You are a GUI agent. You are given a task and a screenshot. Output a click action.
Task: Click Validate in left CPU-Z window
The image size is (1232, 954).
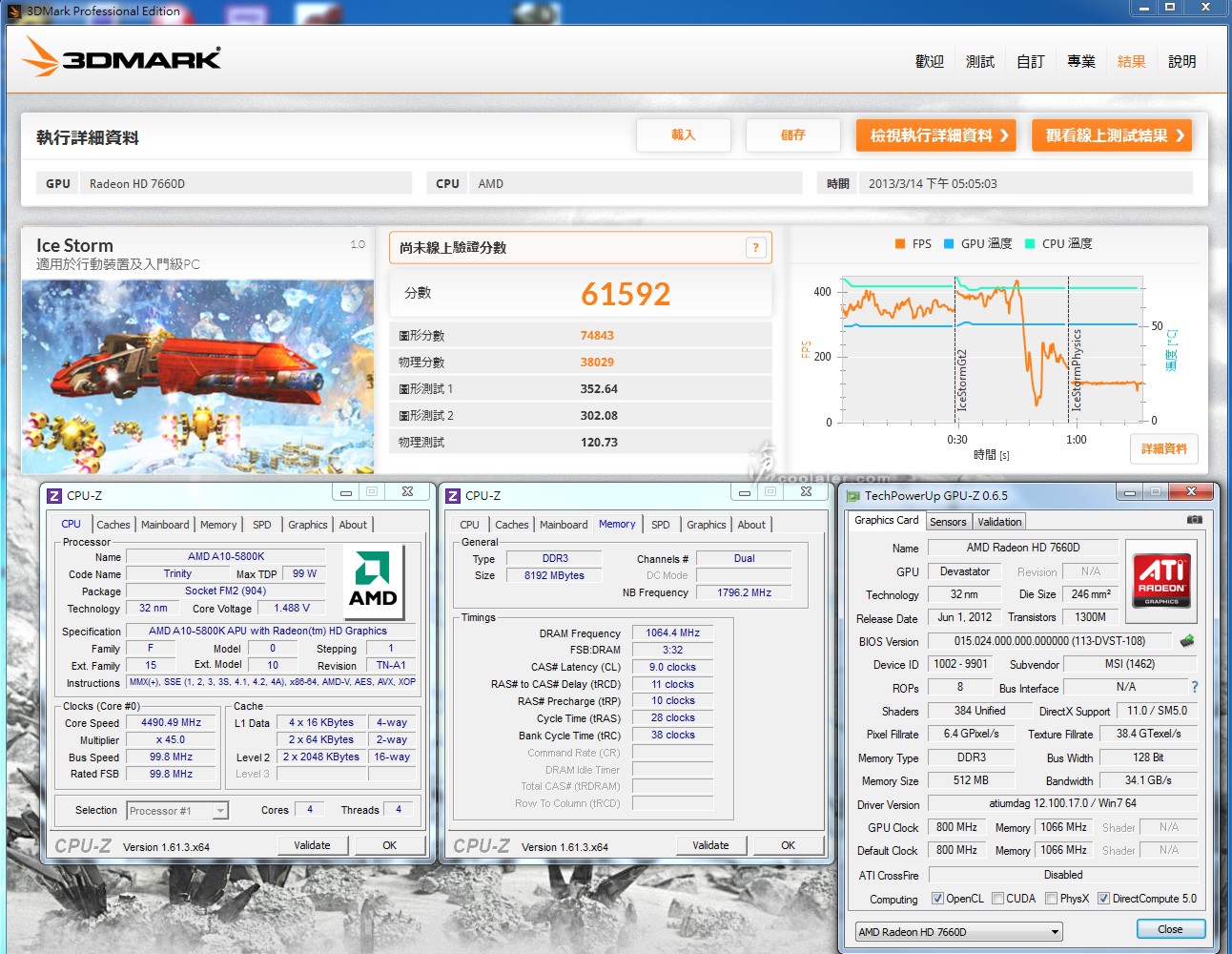pyautogui.click(x=312, y=845)
